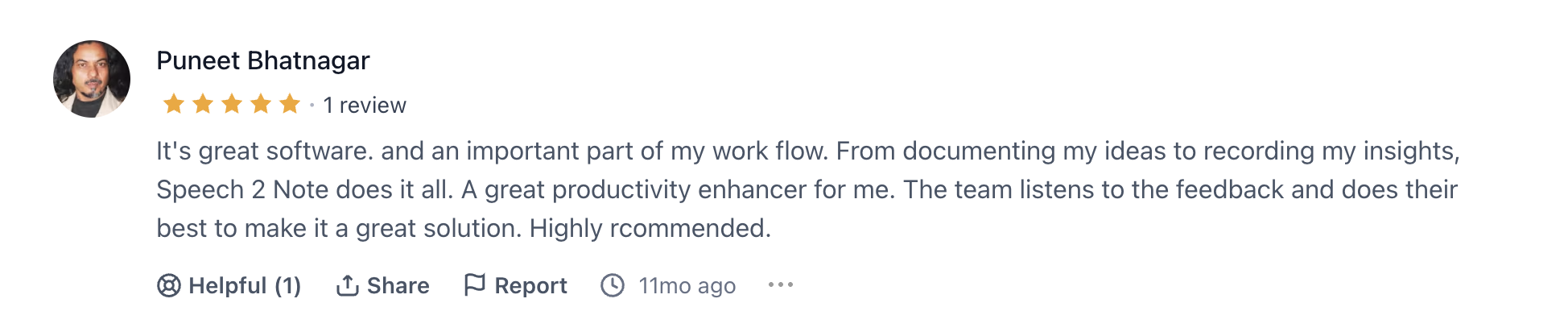Select the Report text label
Viewport: 1568px width, 332px height.
point(530,285)
